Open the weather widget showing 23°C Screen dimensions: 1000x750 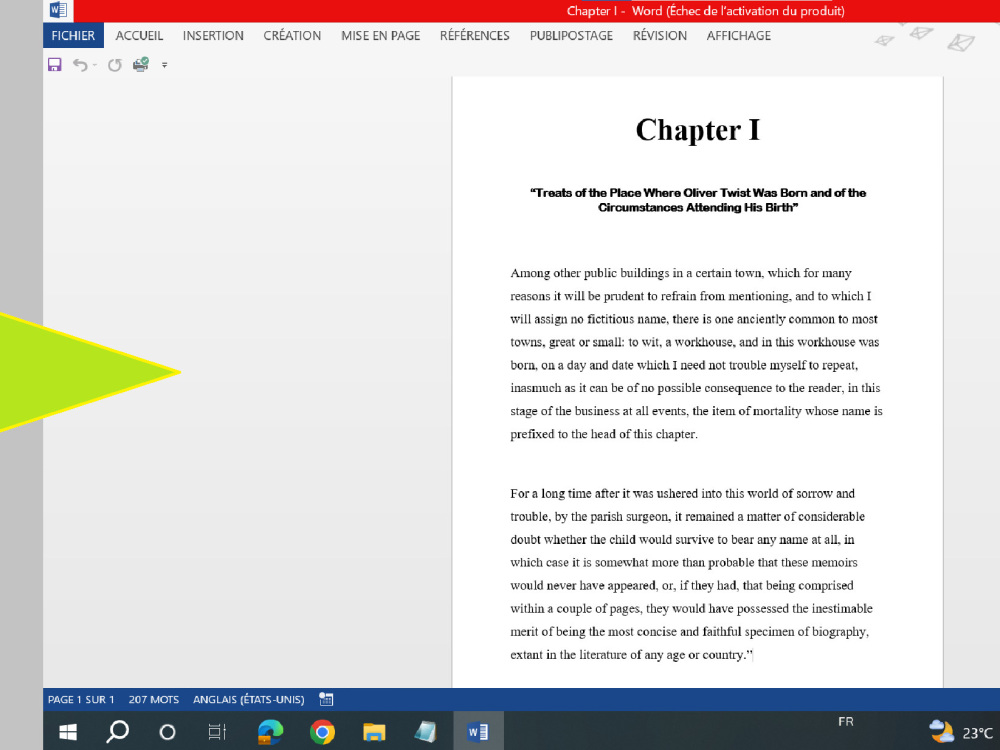(x=961, y=732)
